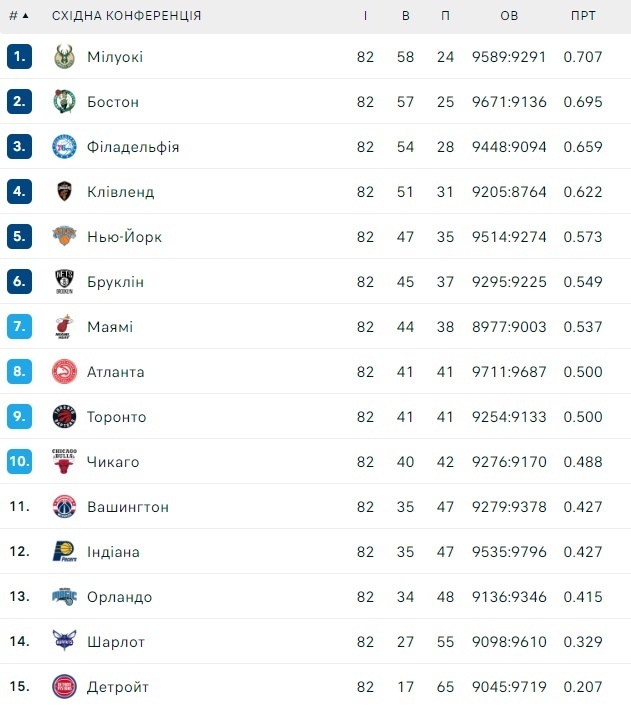Sort by П losses column header
Viewport: 631px width, 707px height.
pos(445,16)
